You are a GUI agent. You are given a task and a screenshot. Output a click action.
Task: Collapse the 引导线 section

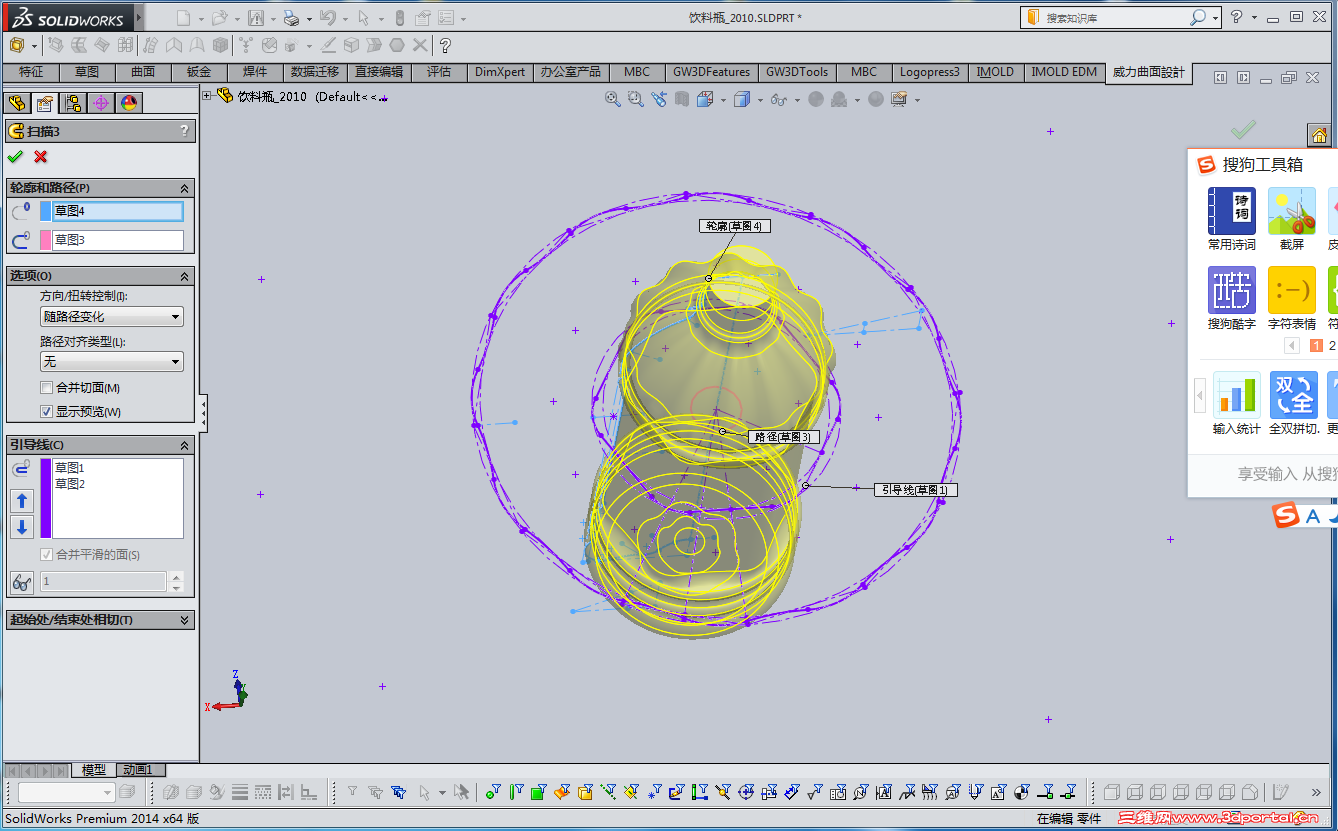pos(185,445)
